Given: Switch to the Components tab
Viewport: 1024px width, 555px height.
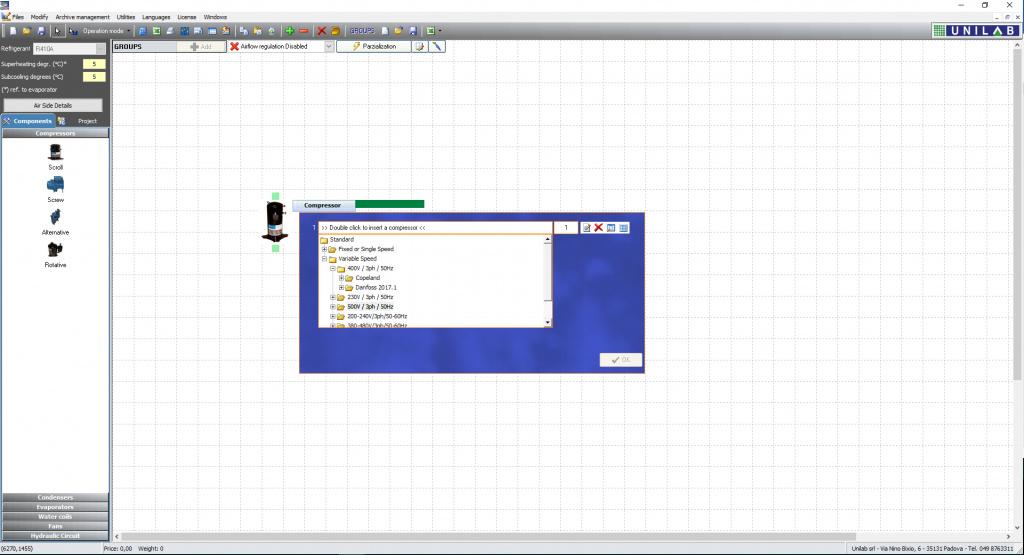Looking at the screenshot, I should 27,121.
